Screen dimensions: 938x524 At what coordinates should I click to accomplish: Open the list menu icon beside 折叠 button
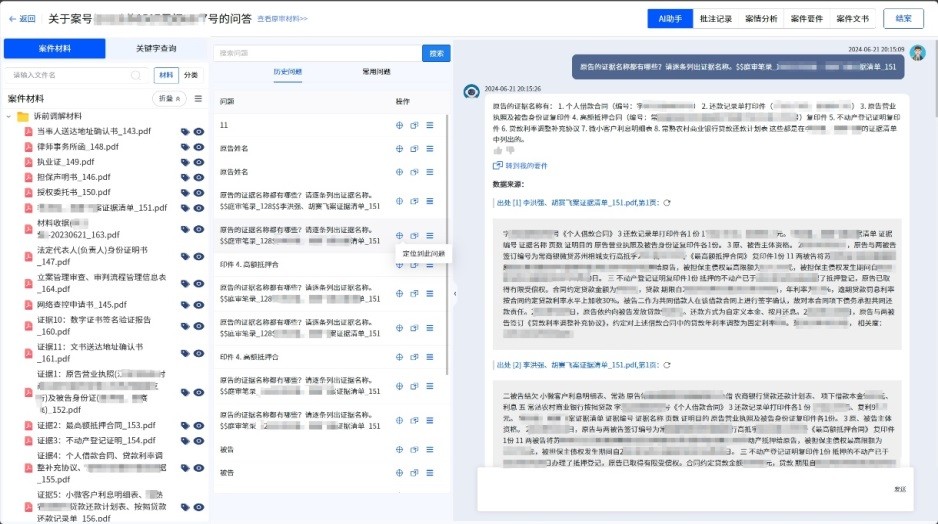[x=198, y=99]
